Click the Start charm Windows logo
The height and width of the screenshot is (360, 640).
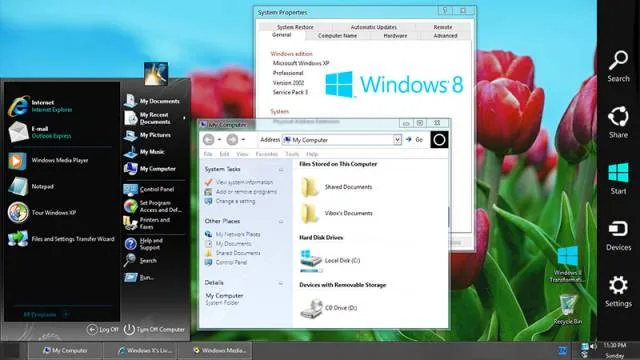click(x=618, y=172)
